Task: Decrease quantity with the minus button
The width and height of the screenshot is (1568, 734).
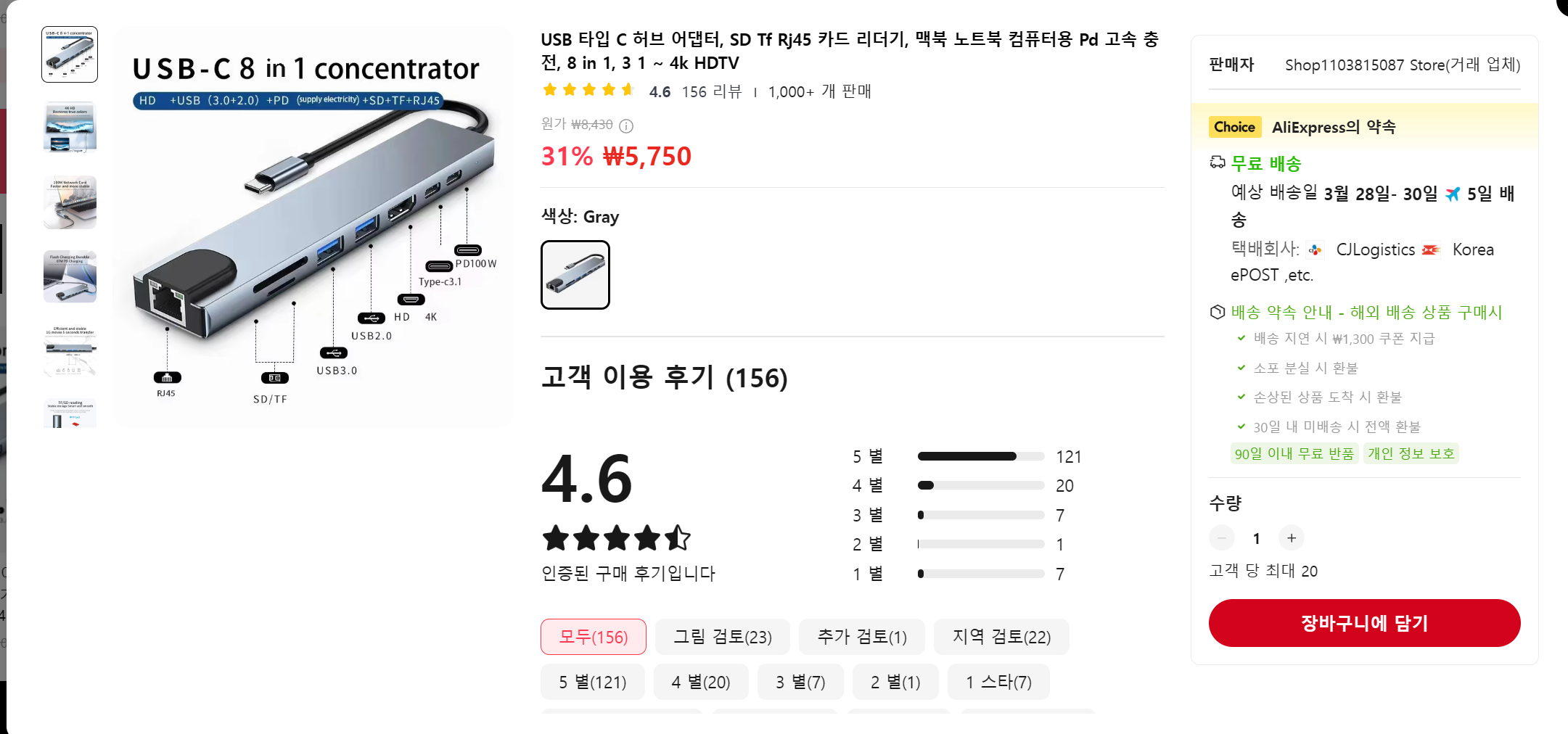Action: (1222, 538)
